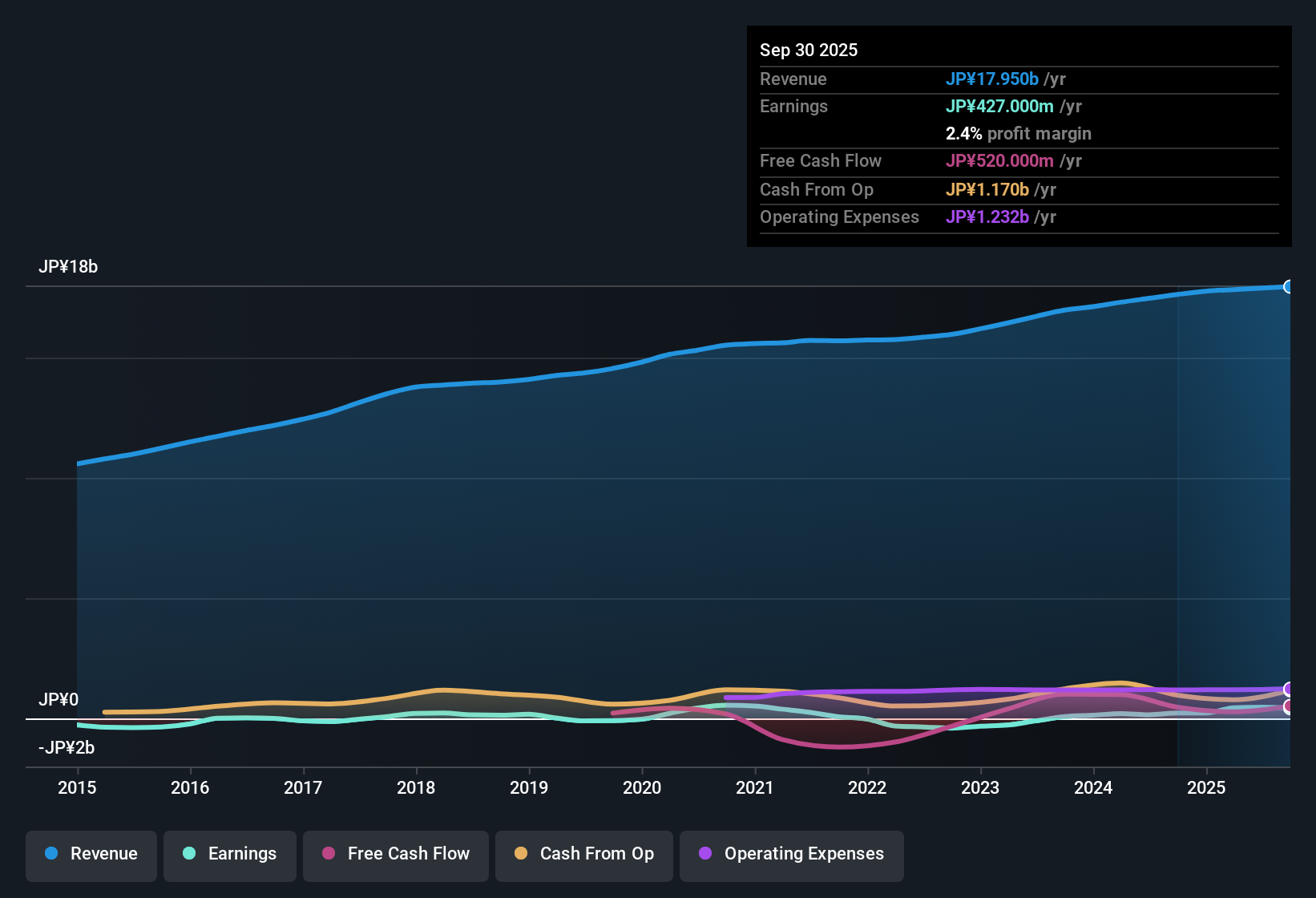The width and height of the screenshot is (1316, 898).
Task: Click the pink Free Cash Flow legend dot
Action: [328, 854]
